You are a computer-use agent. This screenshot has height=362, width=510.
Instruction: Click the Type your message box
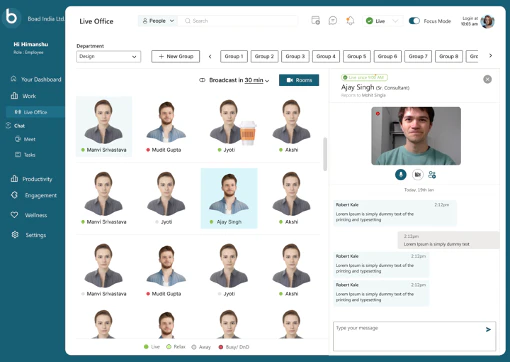pos(415,336)
